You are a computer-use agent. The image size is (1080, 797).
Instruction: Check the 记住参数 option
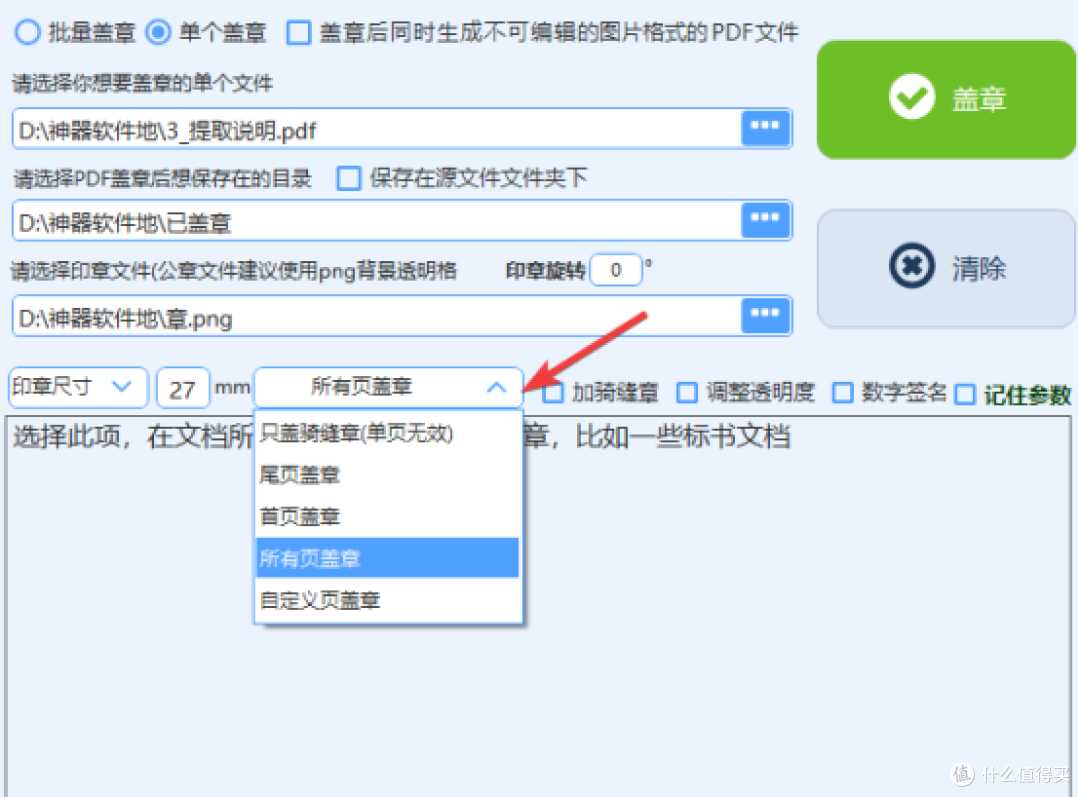pos(965,395)
